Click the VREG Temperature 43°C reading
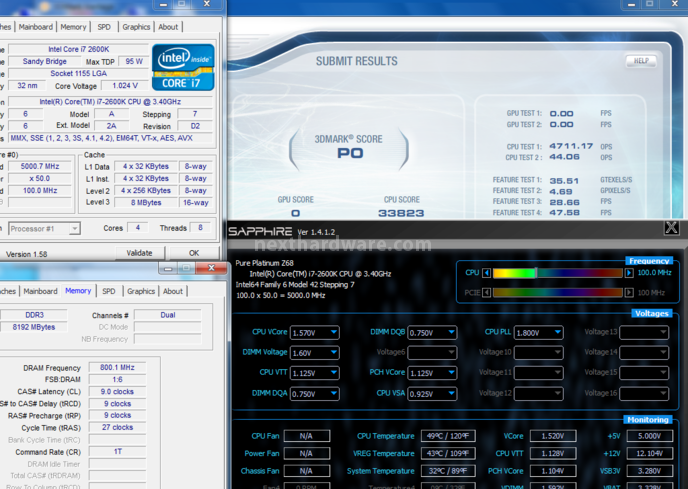Viewport: 688px width, 489px height. point(448,453)
